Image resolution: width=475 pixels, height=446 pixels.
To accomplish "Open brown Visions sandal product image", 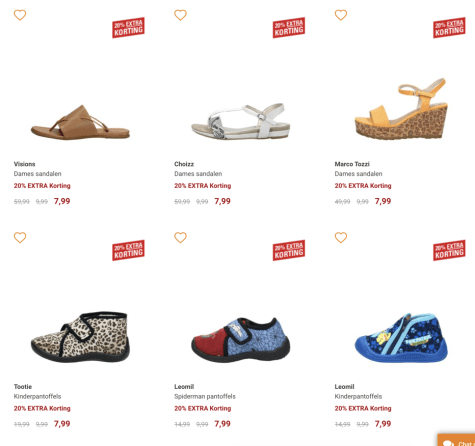I will (80, 122).
